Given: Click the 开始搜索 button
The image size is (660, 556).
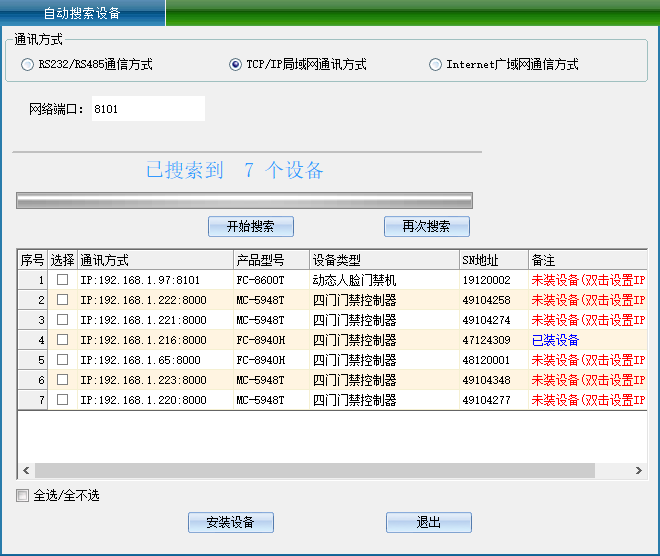Looking at the screenshot, I should click(250, 226).
